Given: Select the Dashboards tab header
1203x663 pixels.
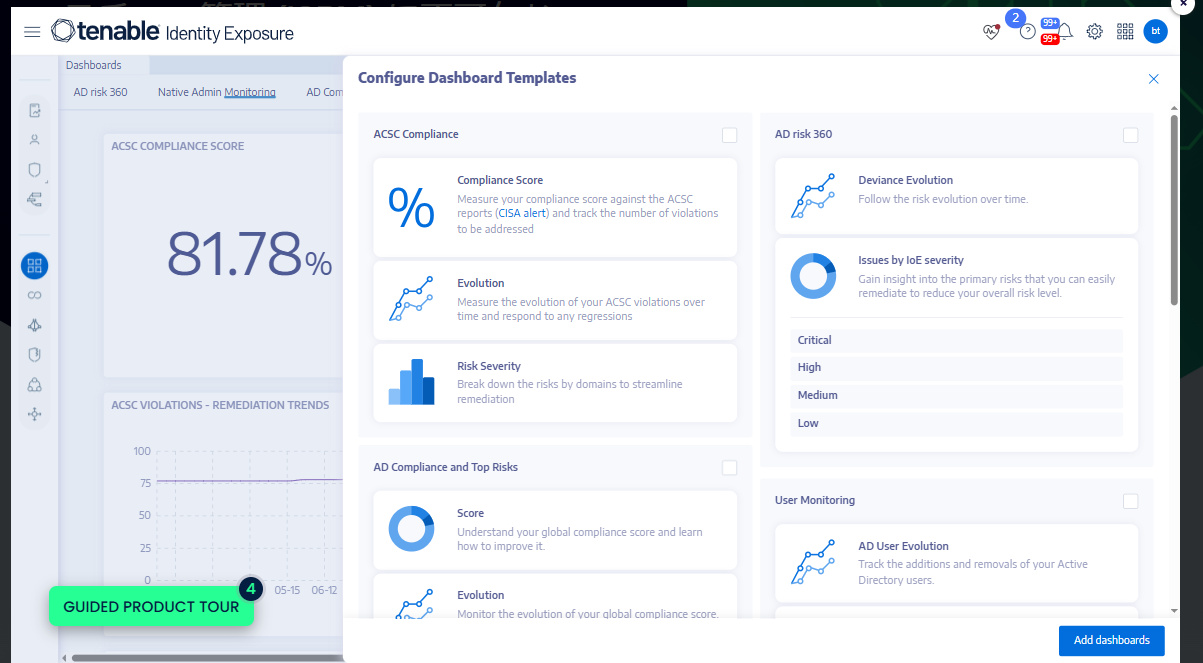Looking at the screenshot, I should [94, 65].
